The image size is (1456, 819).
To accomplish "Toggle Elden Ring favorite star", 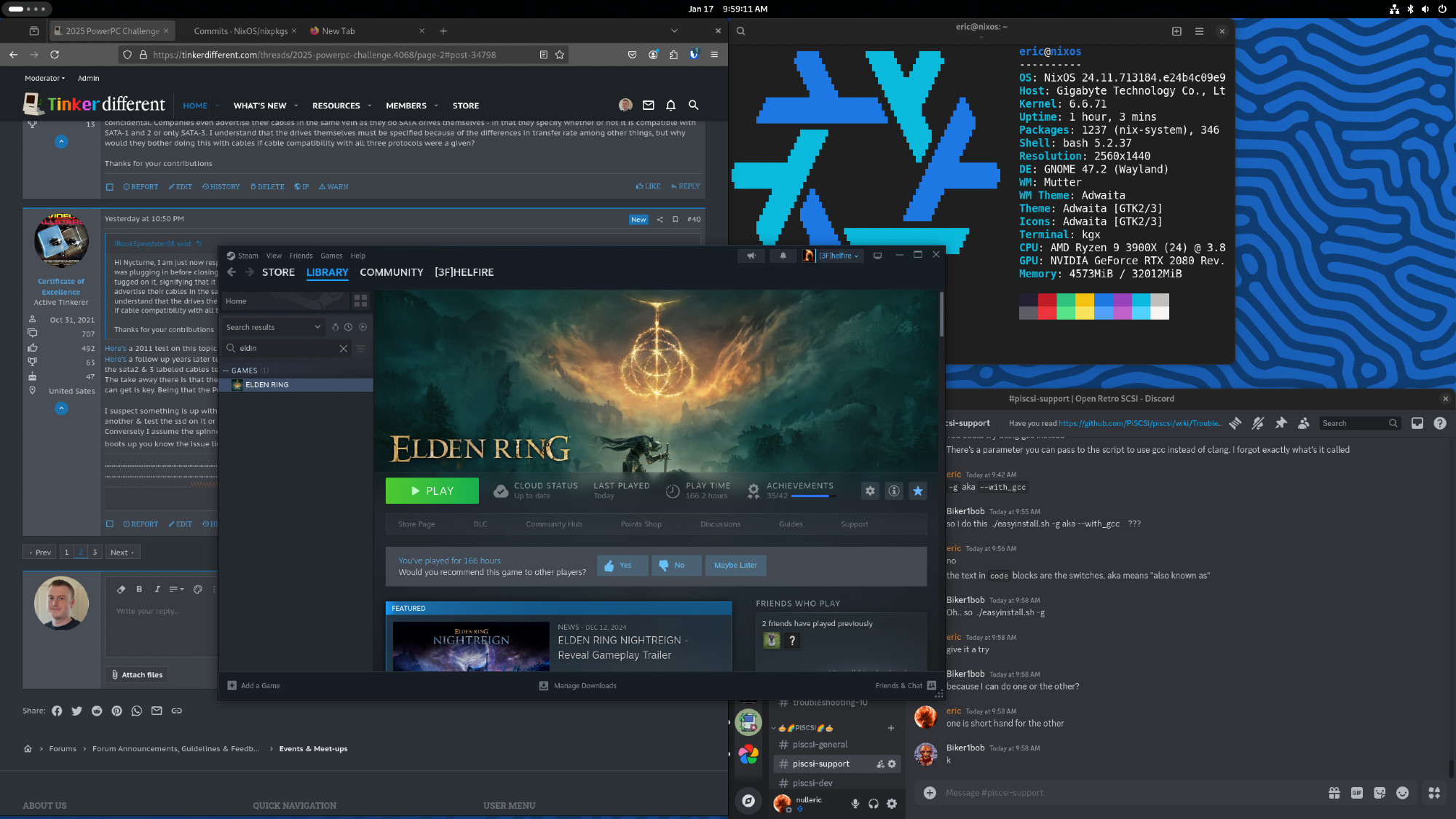I will pos(918,491).
